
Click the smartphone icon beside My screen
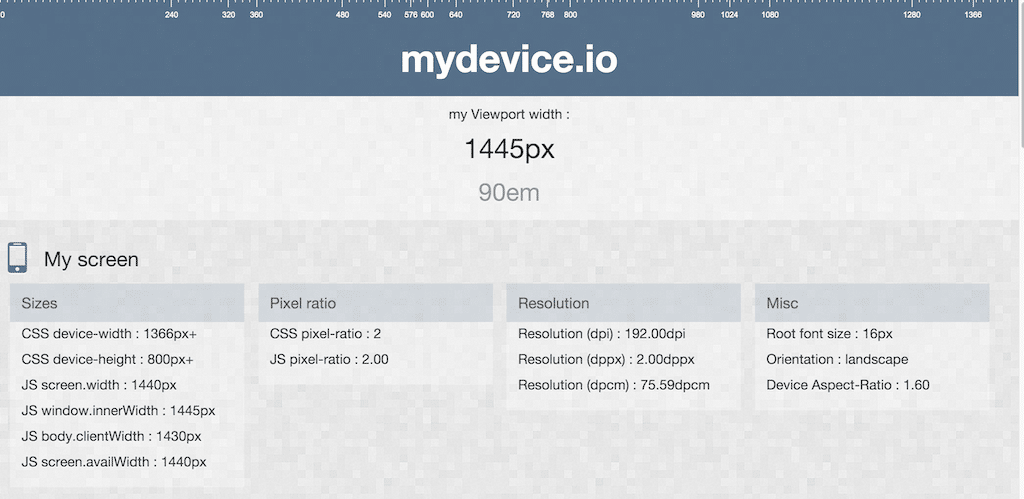click(x=17, y=257)
